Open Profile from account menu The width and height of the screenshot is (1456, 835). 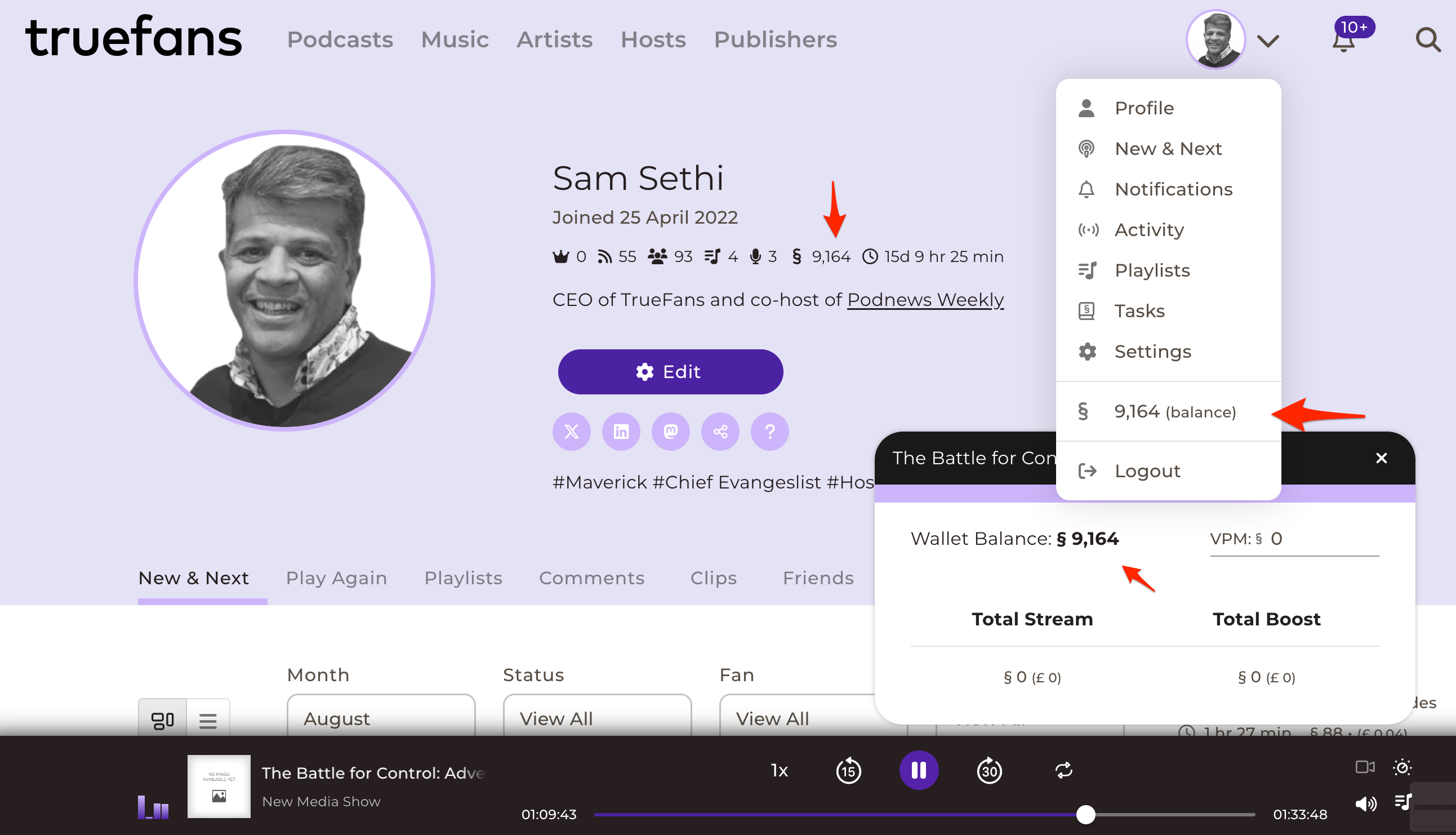(x=1168, y=108)
